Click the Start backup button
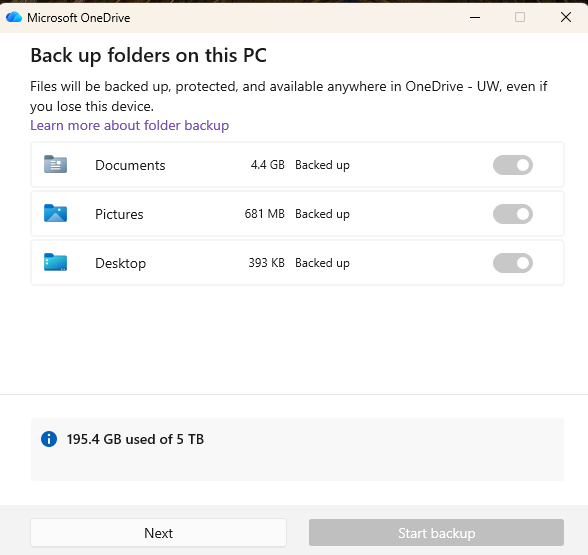Viewport: 588px width, 555px height. (x=436, y=533)
